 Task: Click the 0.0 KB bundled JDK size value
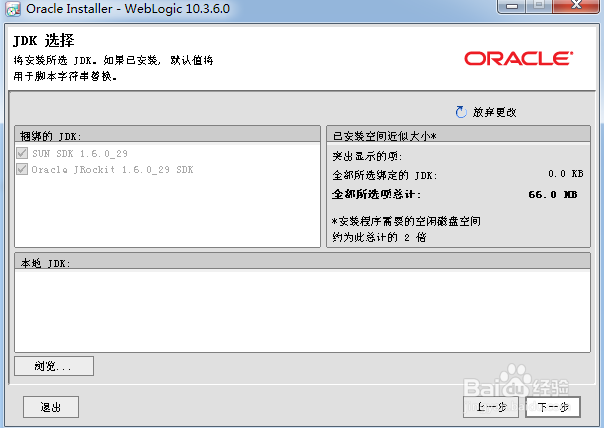tap(565, 174)
